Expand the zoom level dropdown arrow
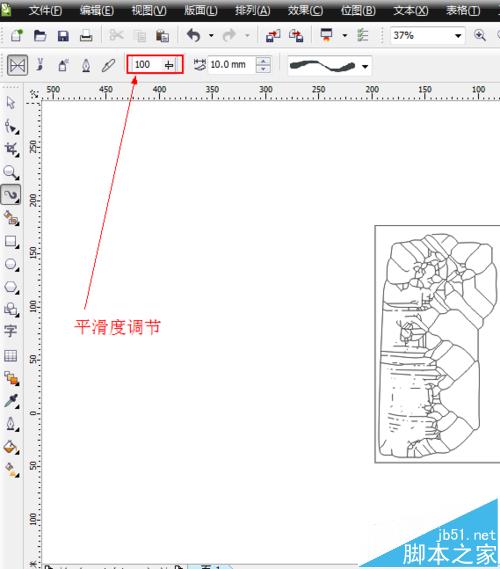 tap(458, 36)
